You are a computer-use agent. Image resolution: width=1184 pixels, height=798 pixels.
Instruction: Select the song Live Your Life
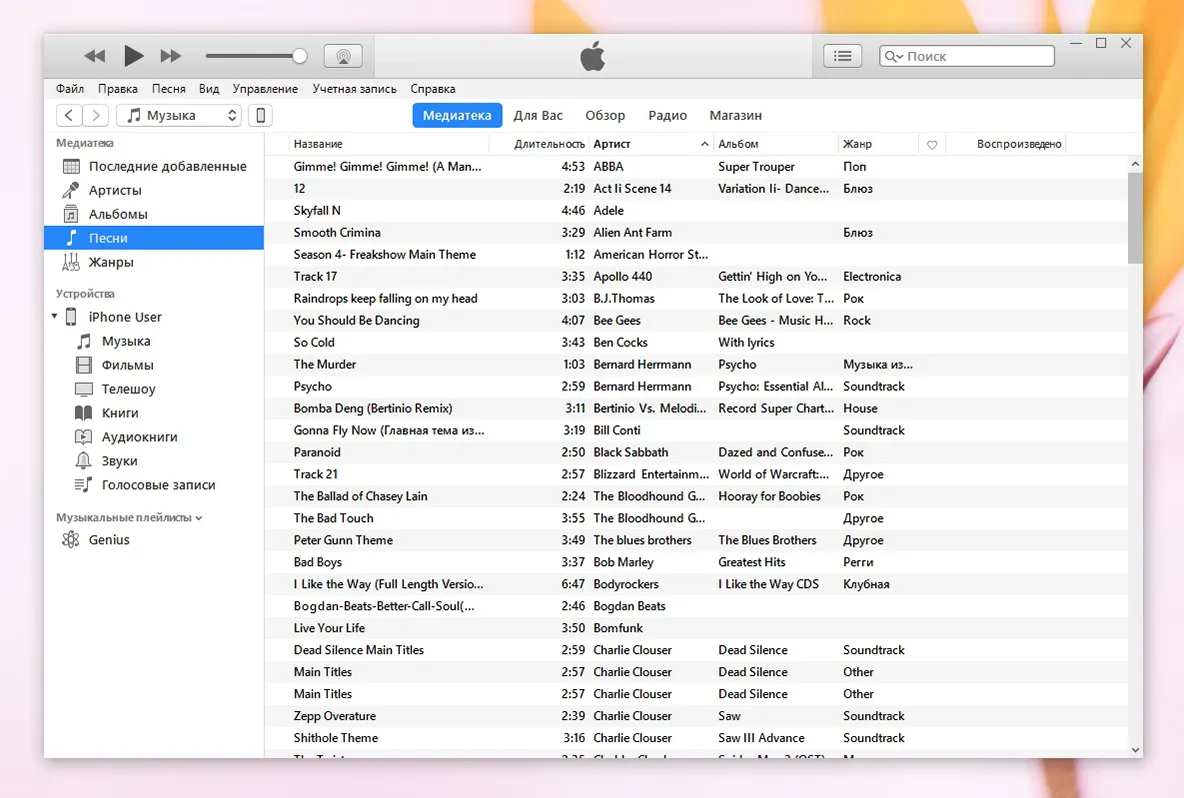pos(695,628)
